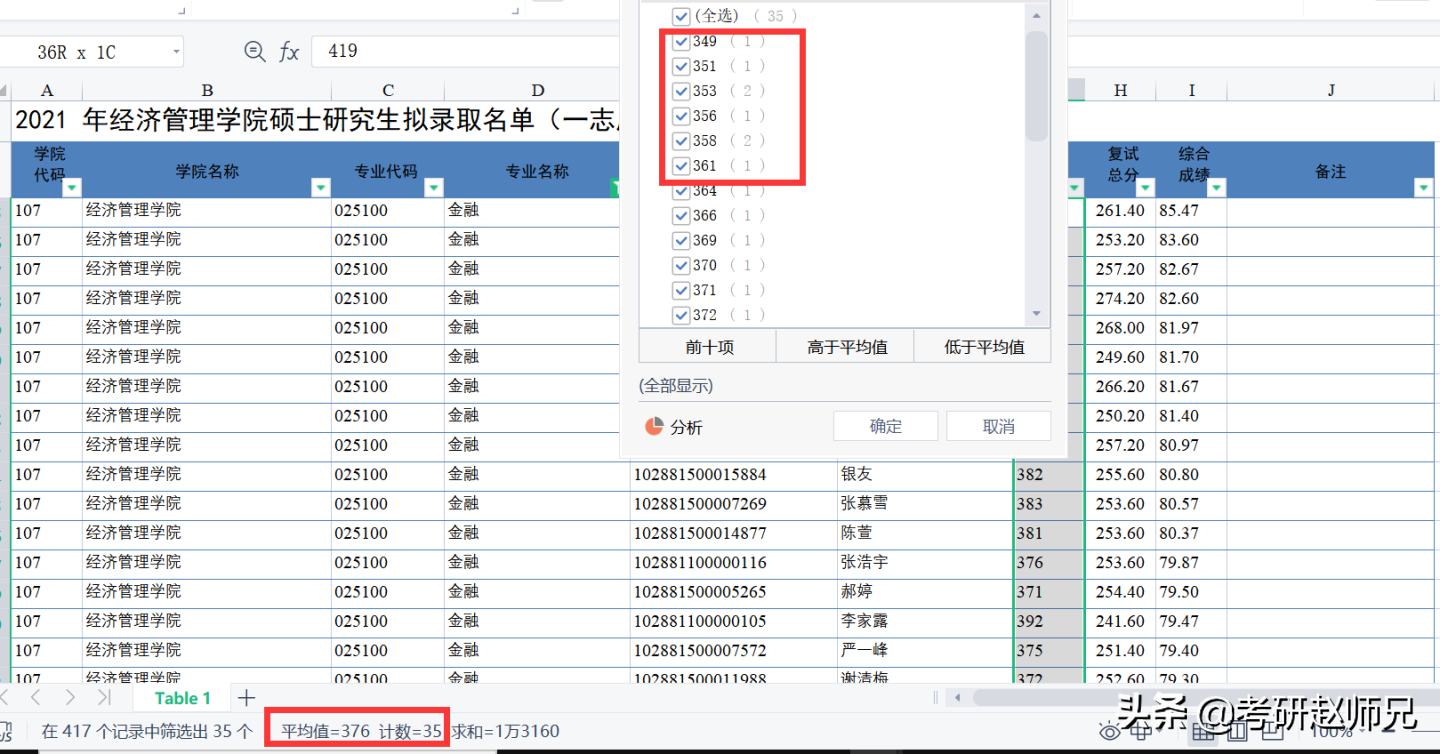
Task: Click the + icon to add a new sheet
Action: pyautogui.click(x=246, y=697)
